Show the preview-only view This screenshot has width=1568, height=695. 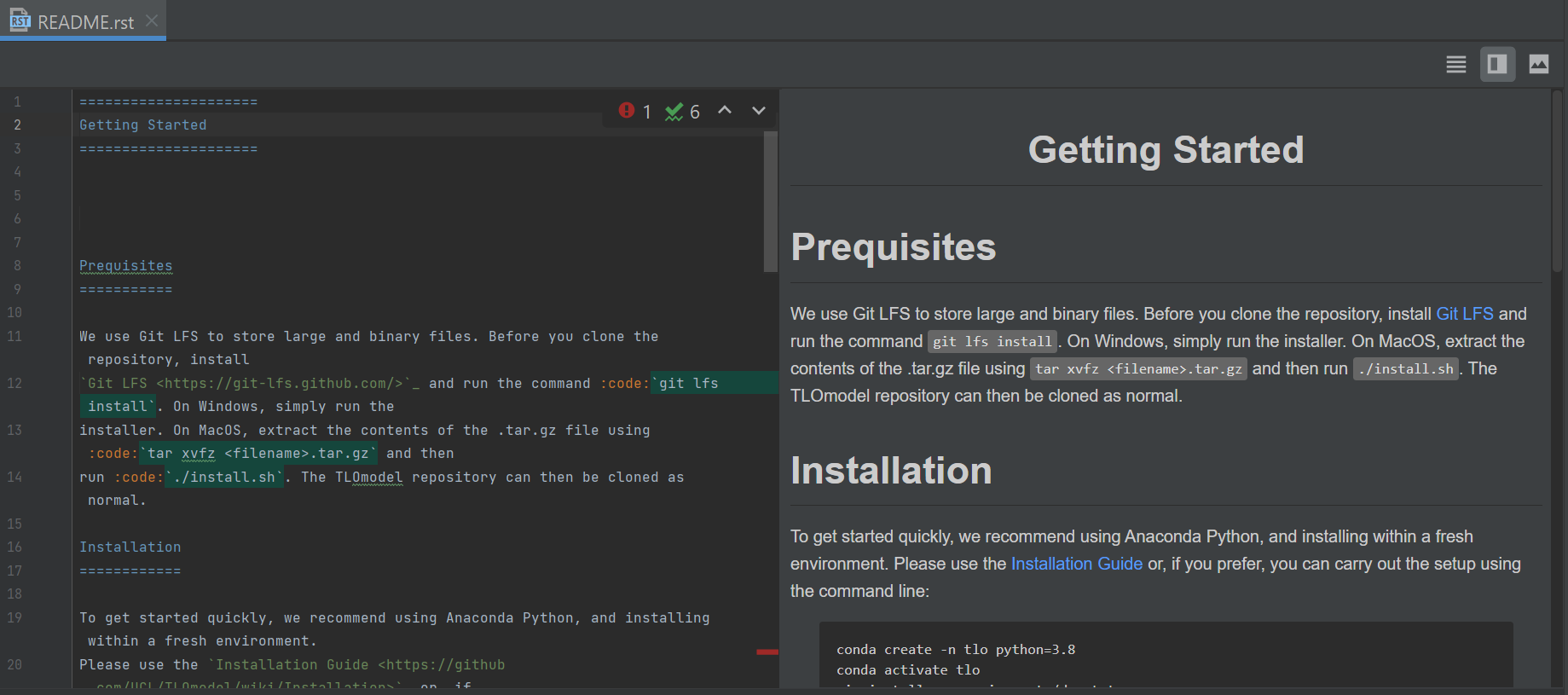point(1538,65)
